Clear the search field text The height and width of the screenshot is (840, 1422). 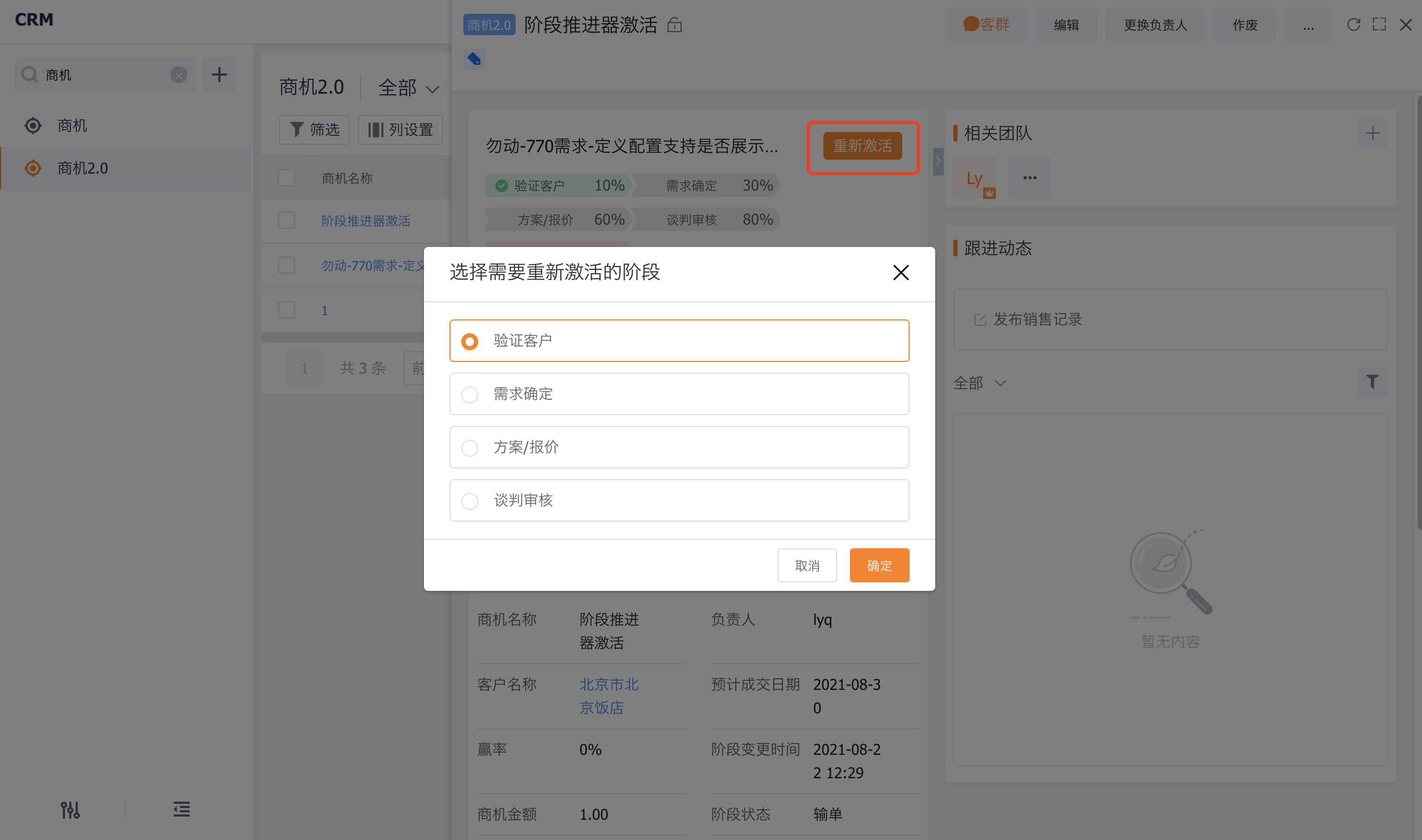point(179,75)
